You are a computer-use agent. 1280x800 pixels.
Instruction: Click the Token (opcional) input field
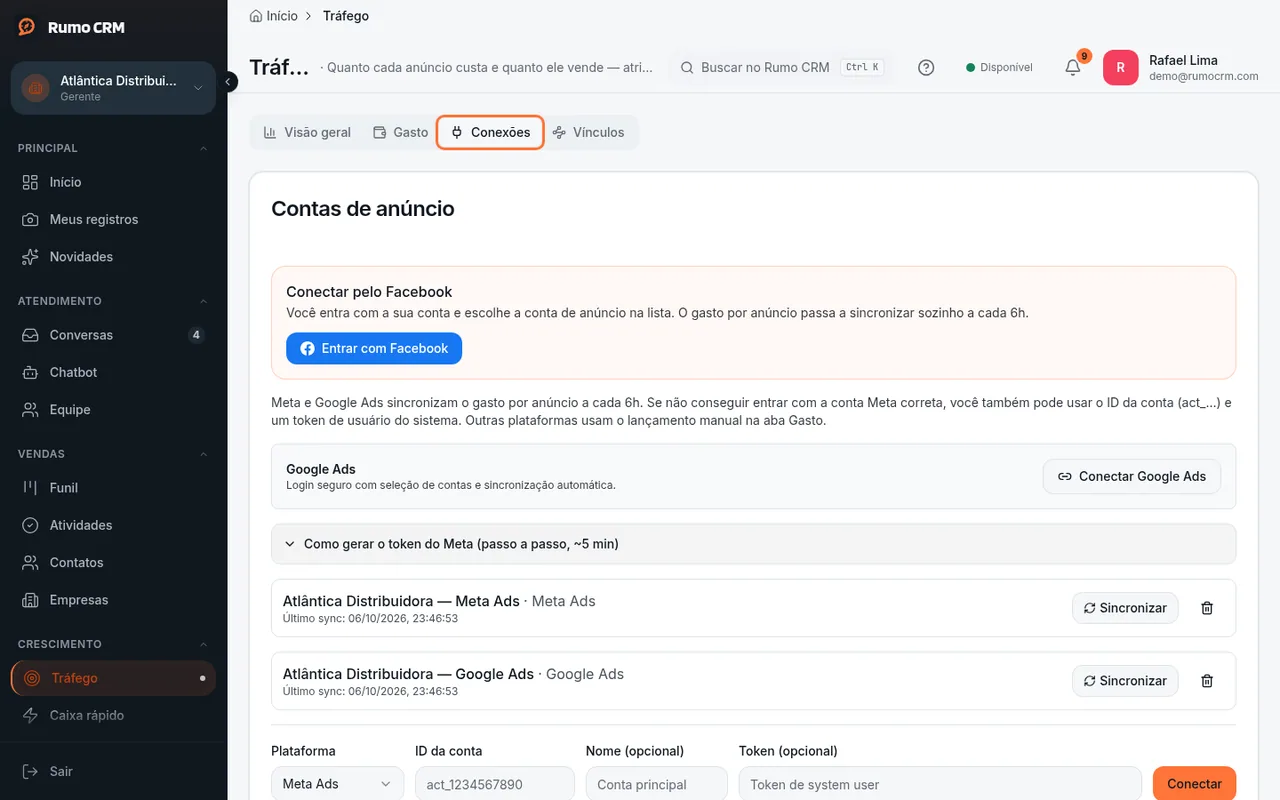point(940,784)
